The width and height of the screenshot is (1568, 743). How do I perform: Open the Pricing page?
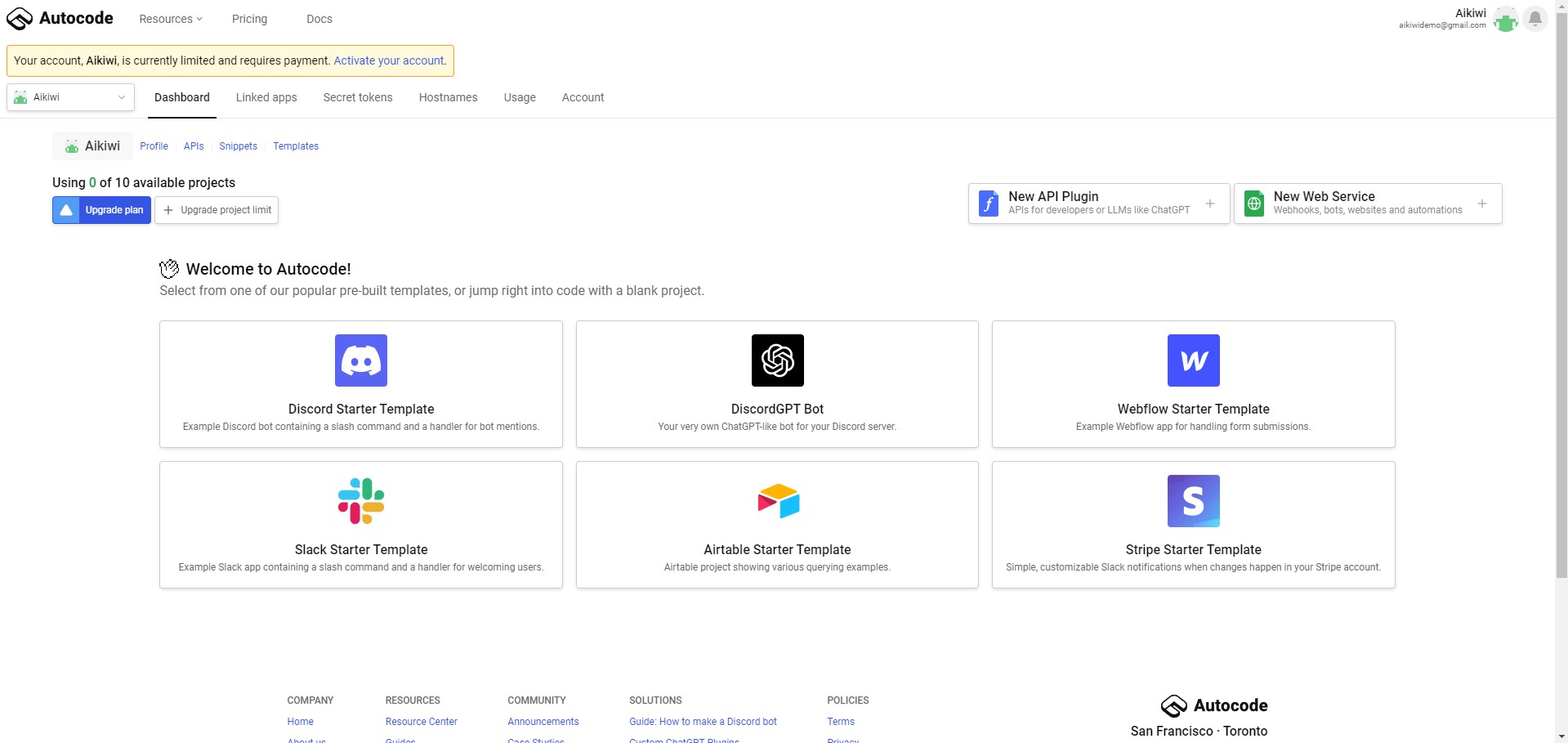point(249,19)
